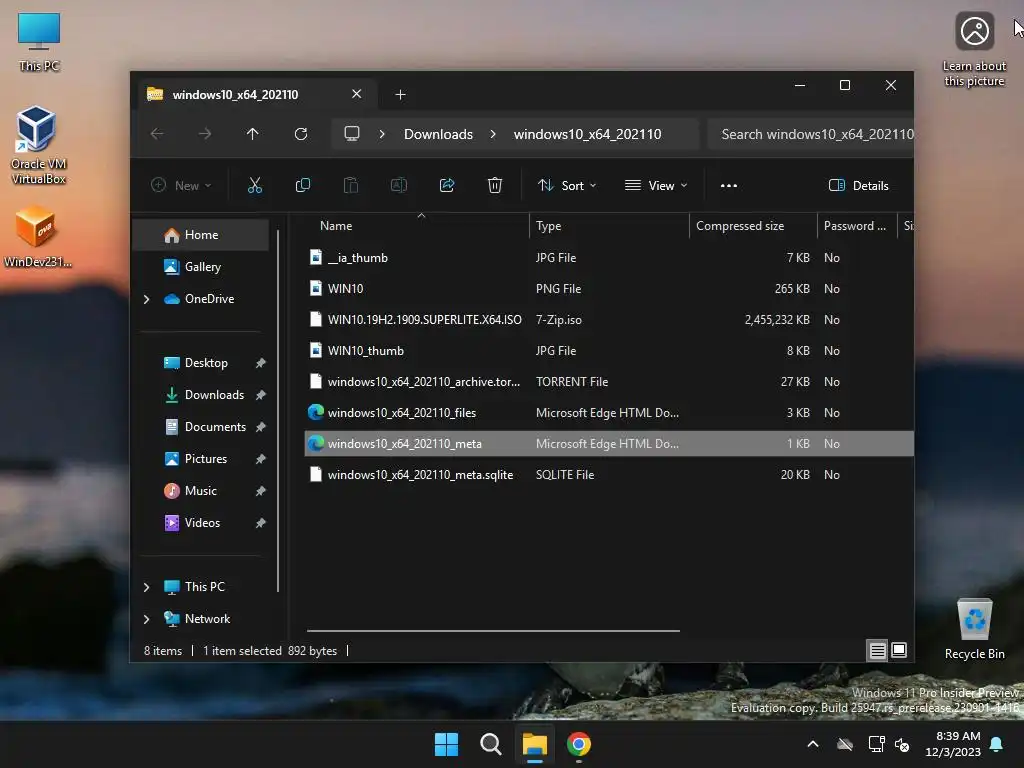Select the __ia_thumb JPG file
The height and width of the screenshot is (768, 1024).
pyautogui.click(x=609, y=257)
